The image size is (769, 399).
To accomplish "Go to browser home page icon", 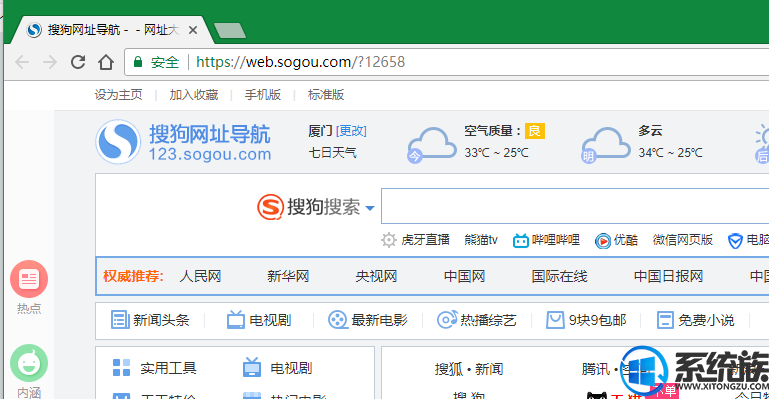I will pyautogui.click(x=105, y=62).
